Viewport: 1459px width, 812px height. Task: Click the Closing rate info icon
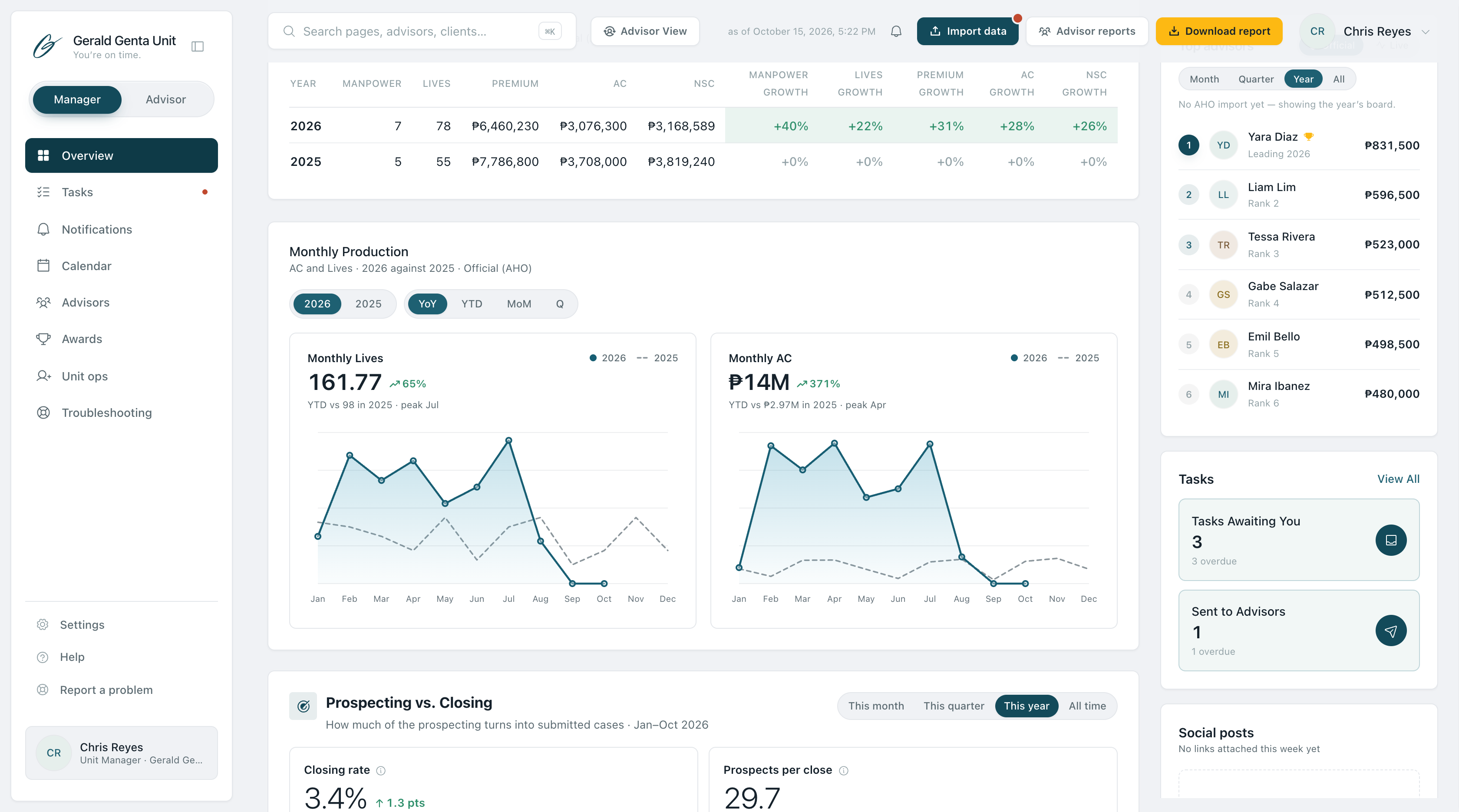pos(381,770)
